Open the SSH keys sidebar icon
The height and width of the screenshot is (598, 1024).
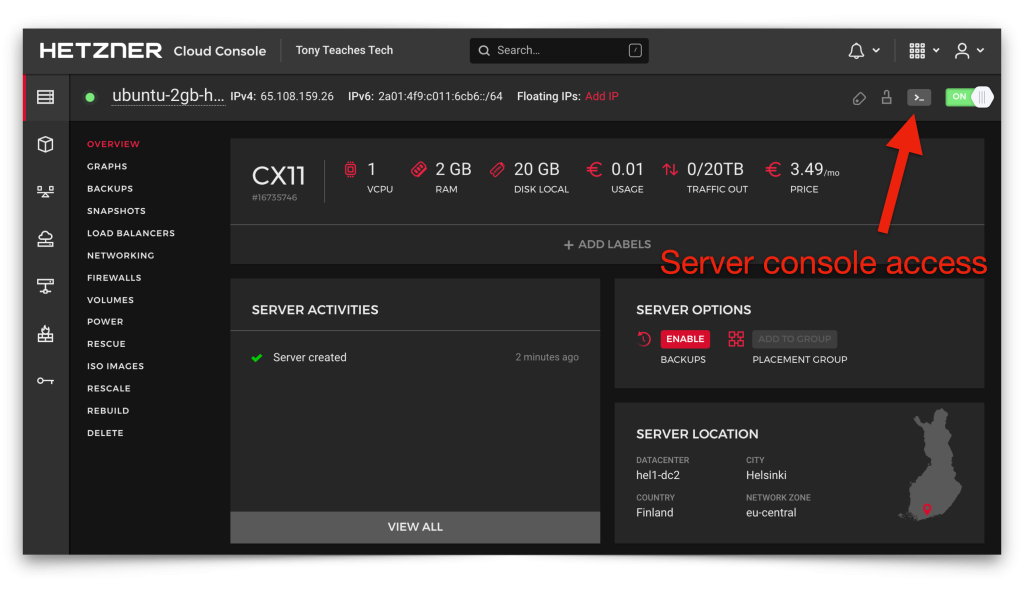pos(45,381)
